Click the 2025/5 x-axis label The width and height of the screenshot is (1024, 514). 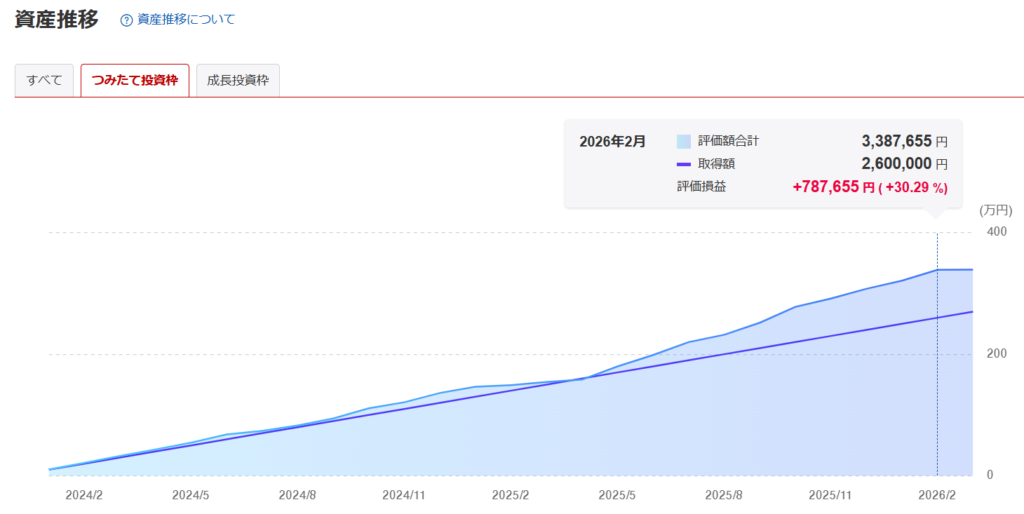[x=617, y=495]
